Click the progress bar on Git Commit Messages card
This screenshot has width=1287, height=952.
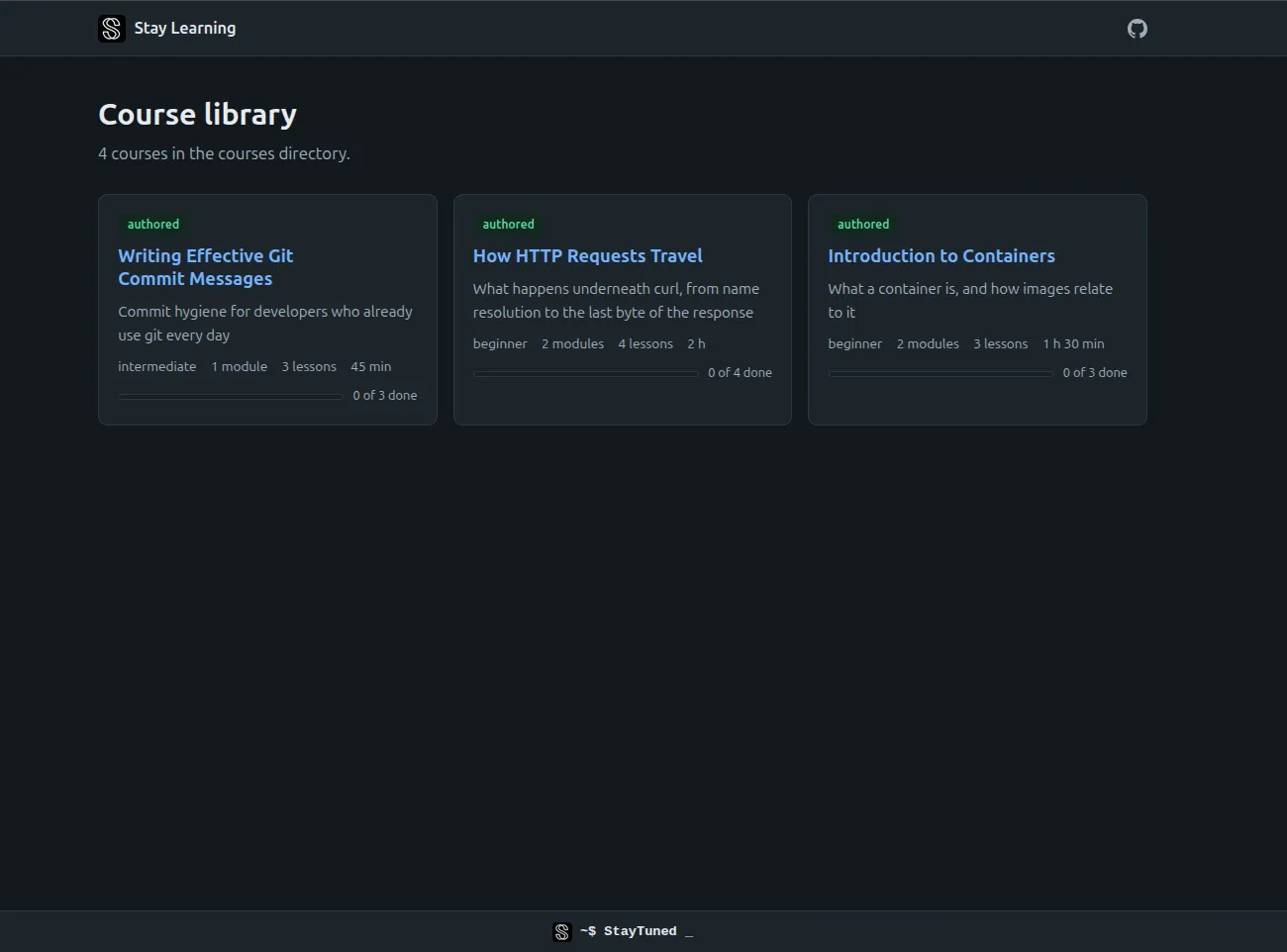(x=231, y=396)
